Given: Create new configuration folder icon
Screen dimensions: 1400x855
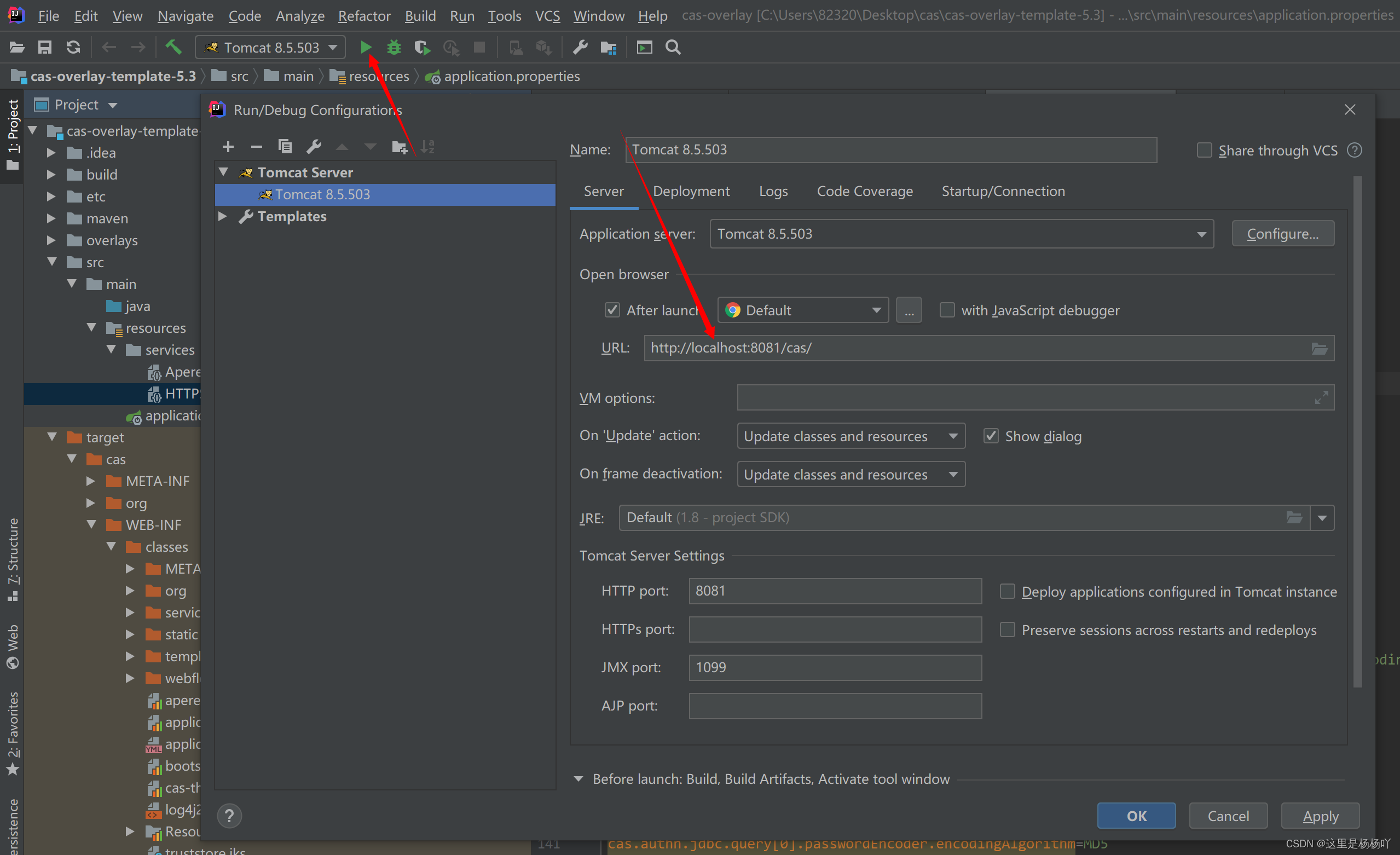Looking at the screenshot, I should coord(400,147).
